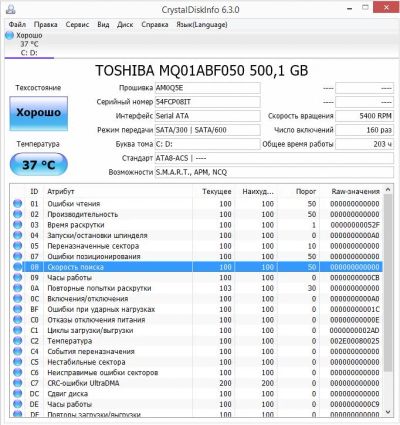Image resolution: width=400 pixels, height=425 pixels.
Task: Click the attribute list scroll up arrow
Action: [x=388, y=190]
